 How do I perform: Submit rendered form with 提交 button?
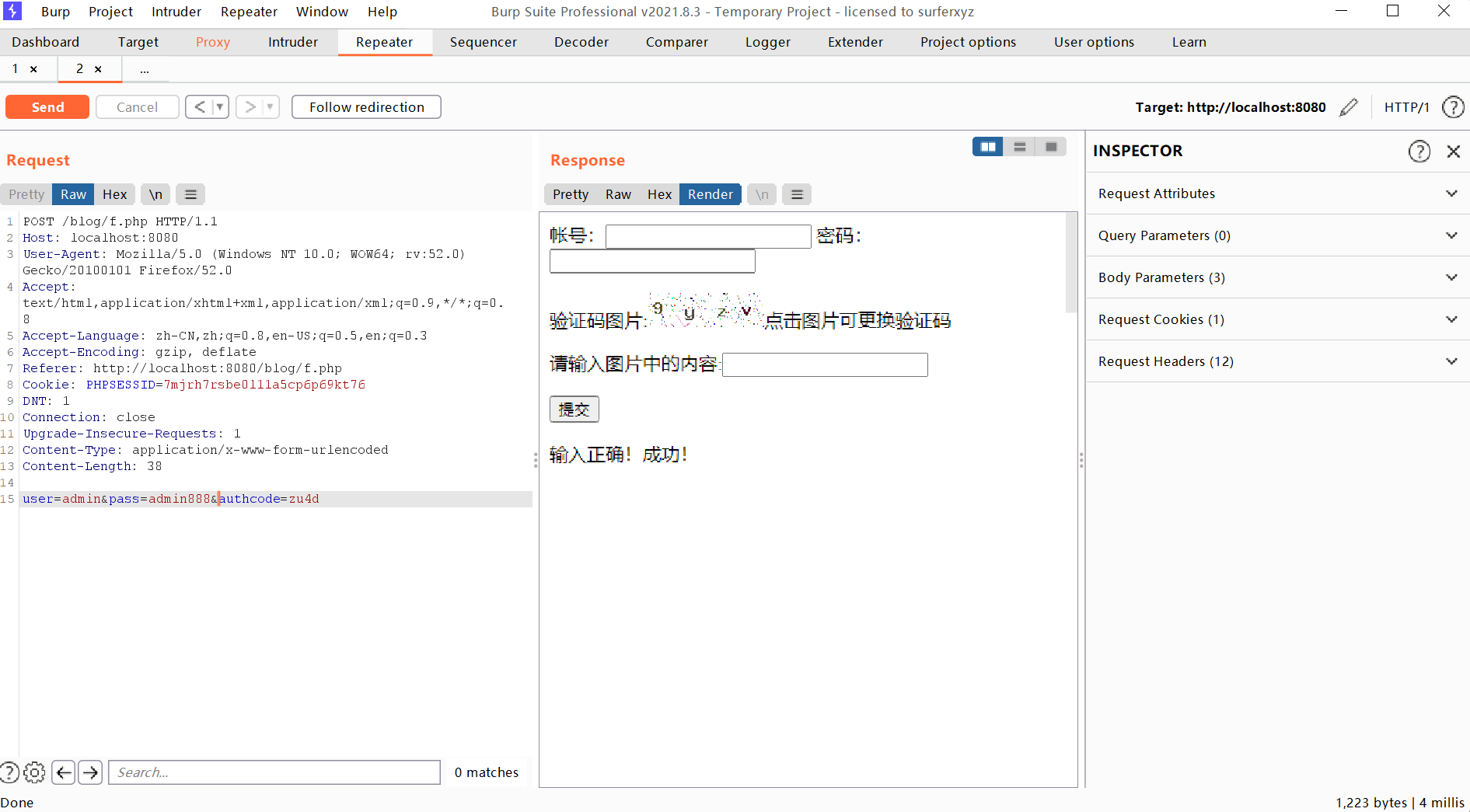click(x=574, y=409)
